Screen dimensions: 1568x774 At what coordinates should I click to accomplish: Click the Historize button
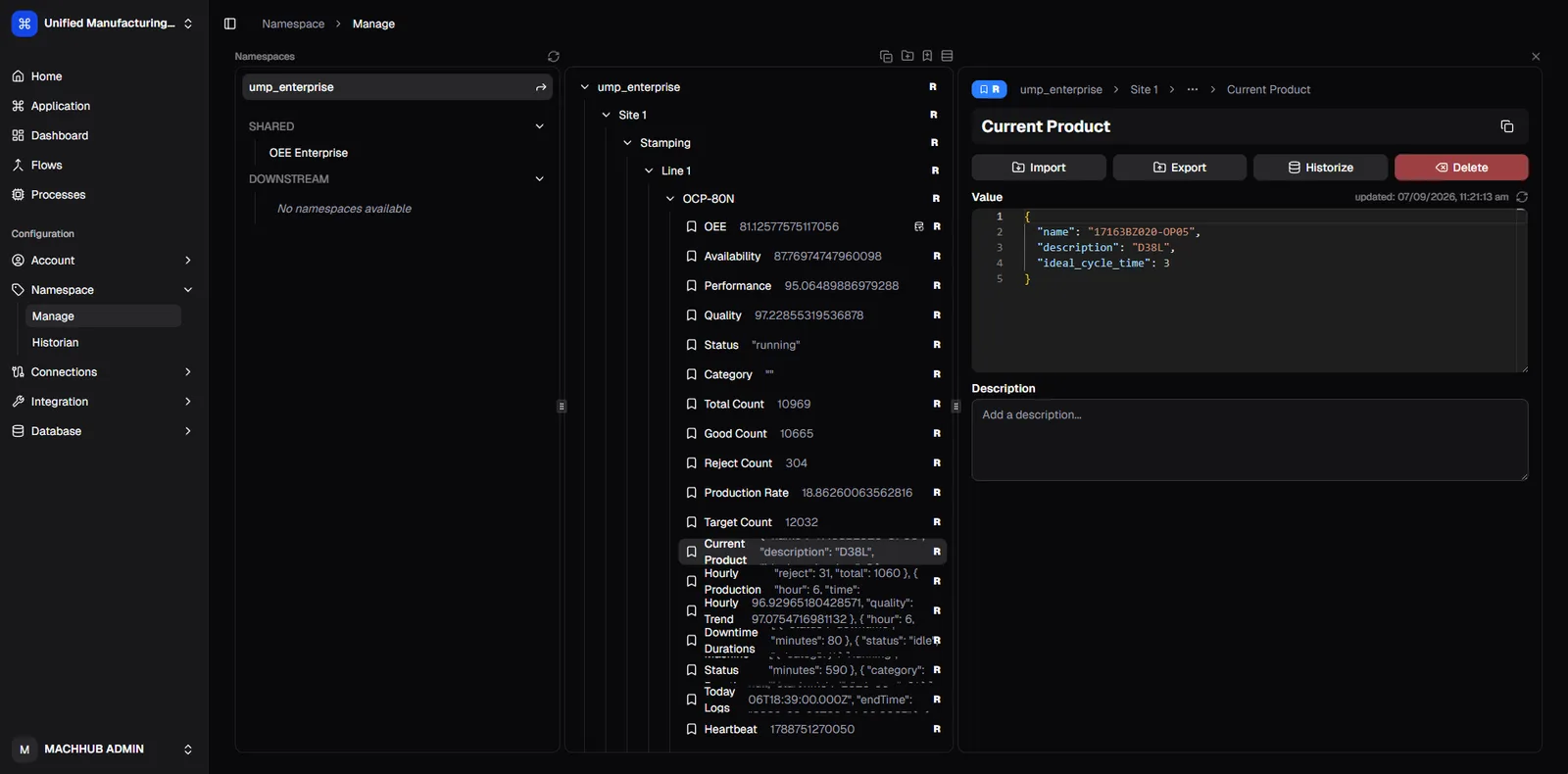1320,168
